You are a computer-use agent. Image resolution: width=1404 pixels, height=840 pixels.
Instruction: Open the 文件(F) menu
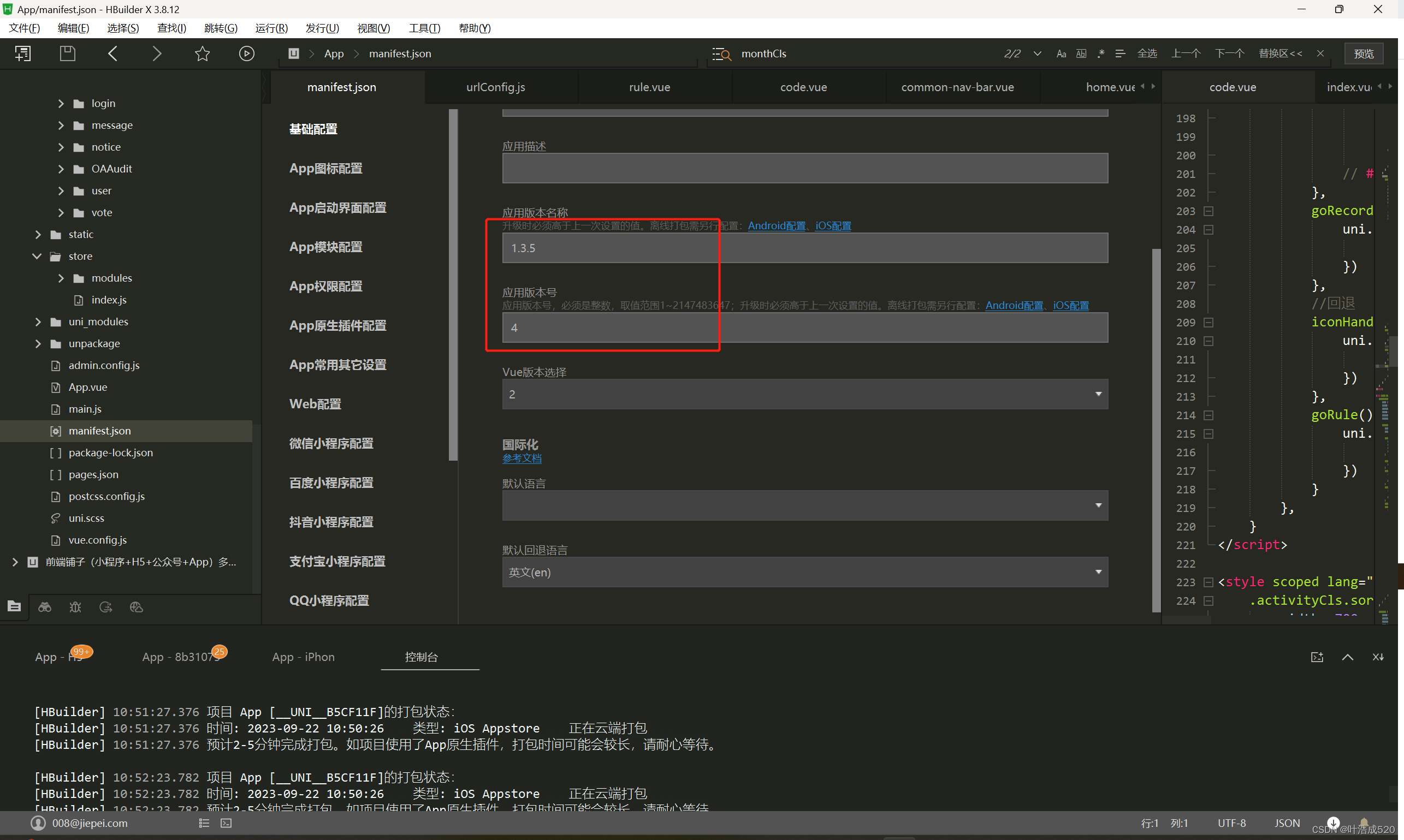(25, 28)
